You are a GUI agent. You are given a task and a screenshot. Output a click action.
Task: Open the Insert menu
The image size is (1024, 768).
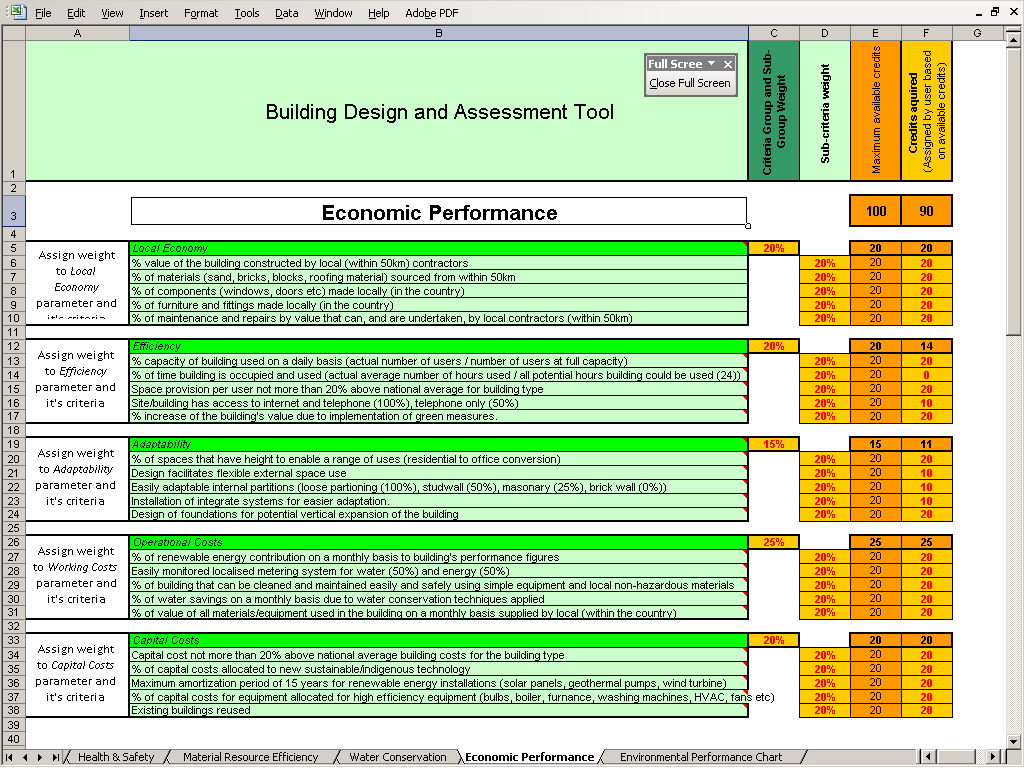[x=153, y=13]
